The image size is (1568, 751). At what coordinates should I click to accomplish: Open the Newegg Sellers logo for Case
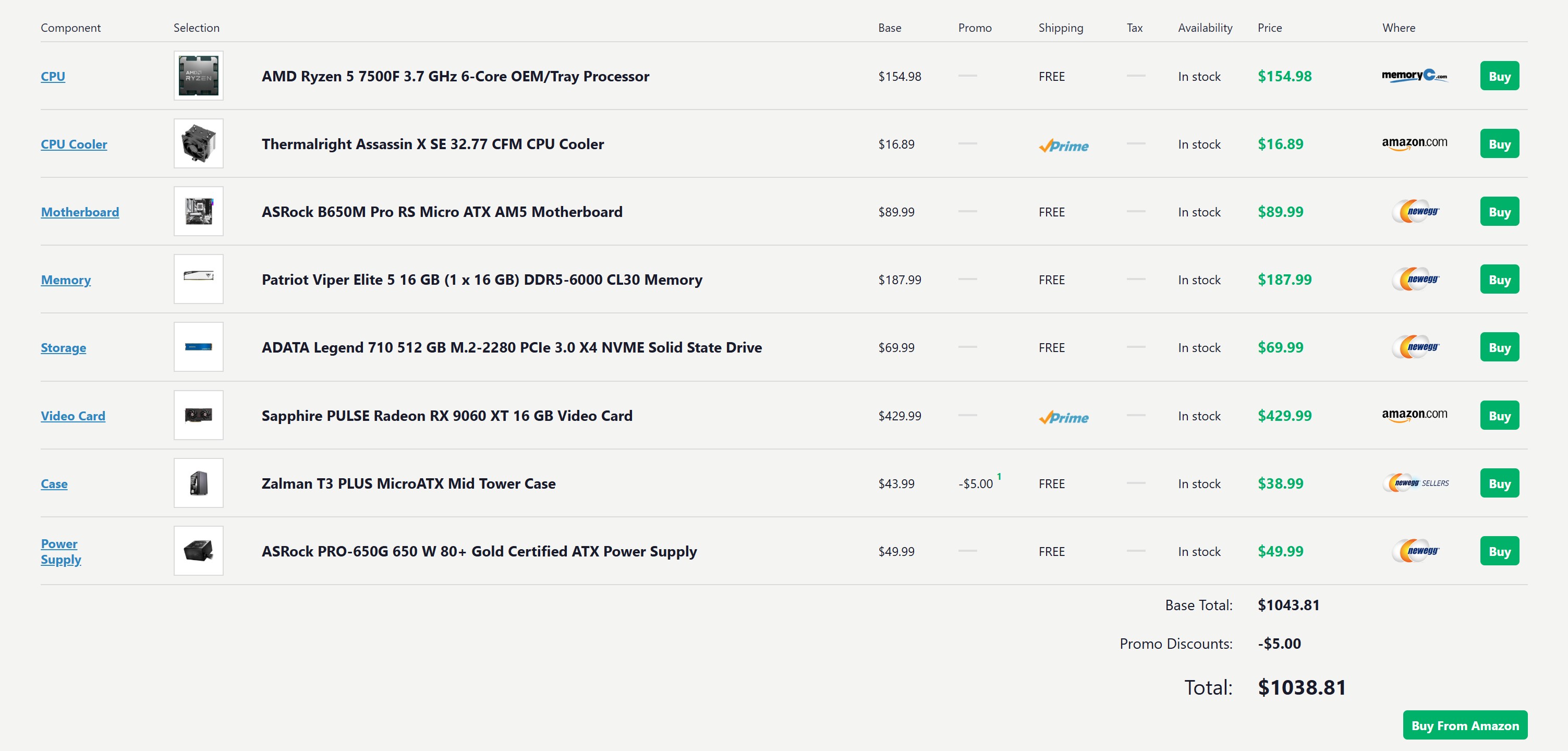(x=1416, y=483)
